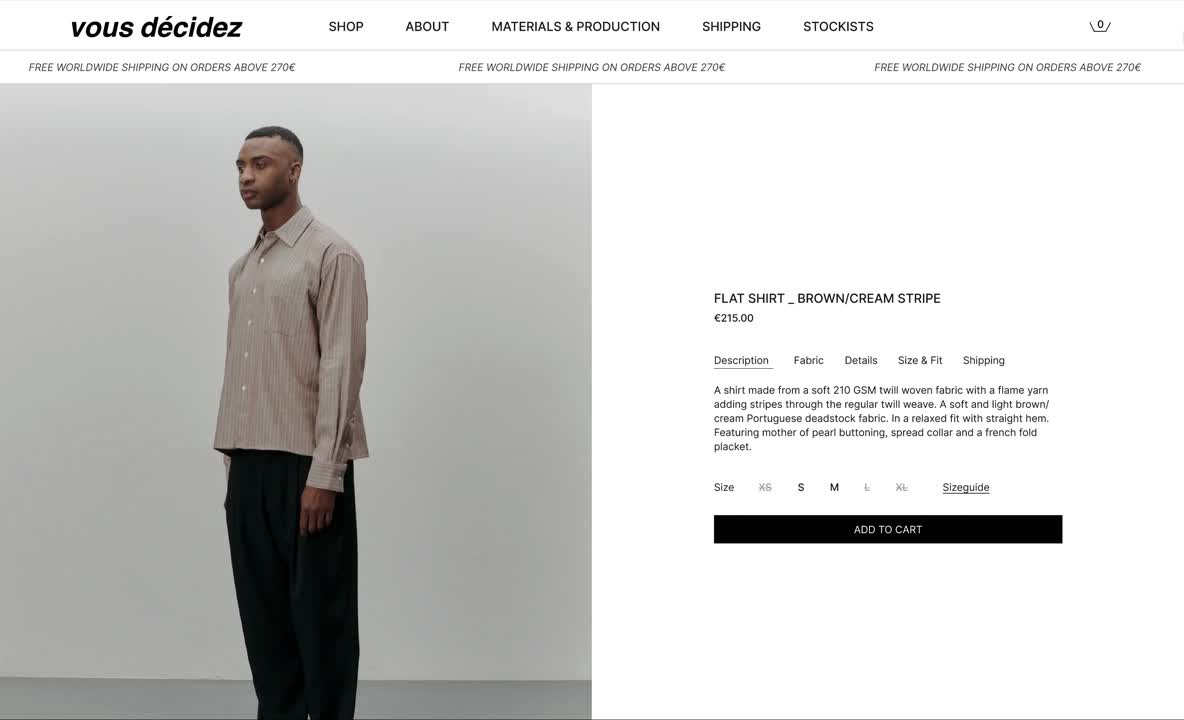The width and height of the screenshot is (1184, 720).
Task: Select size M
Action: coord(834,488)
